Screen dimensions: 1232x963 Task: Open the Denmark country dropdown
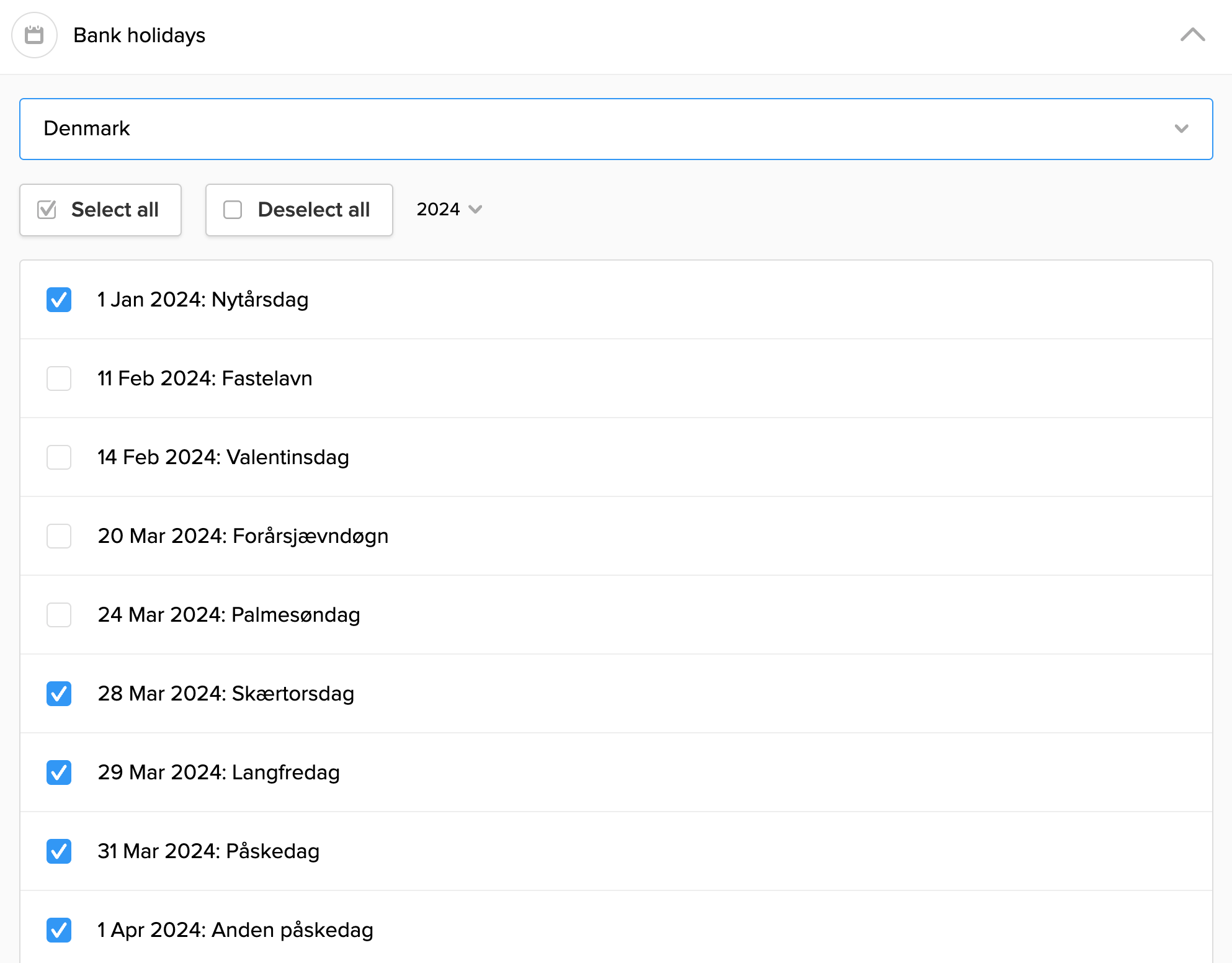[x=615, y=129]
